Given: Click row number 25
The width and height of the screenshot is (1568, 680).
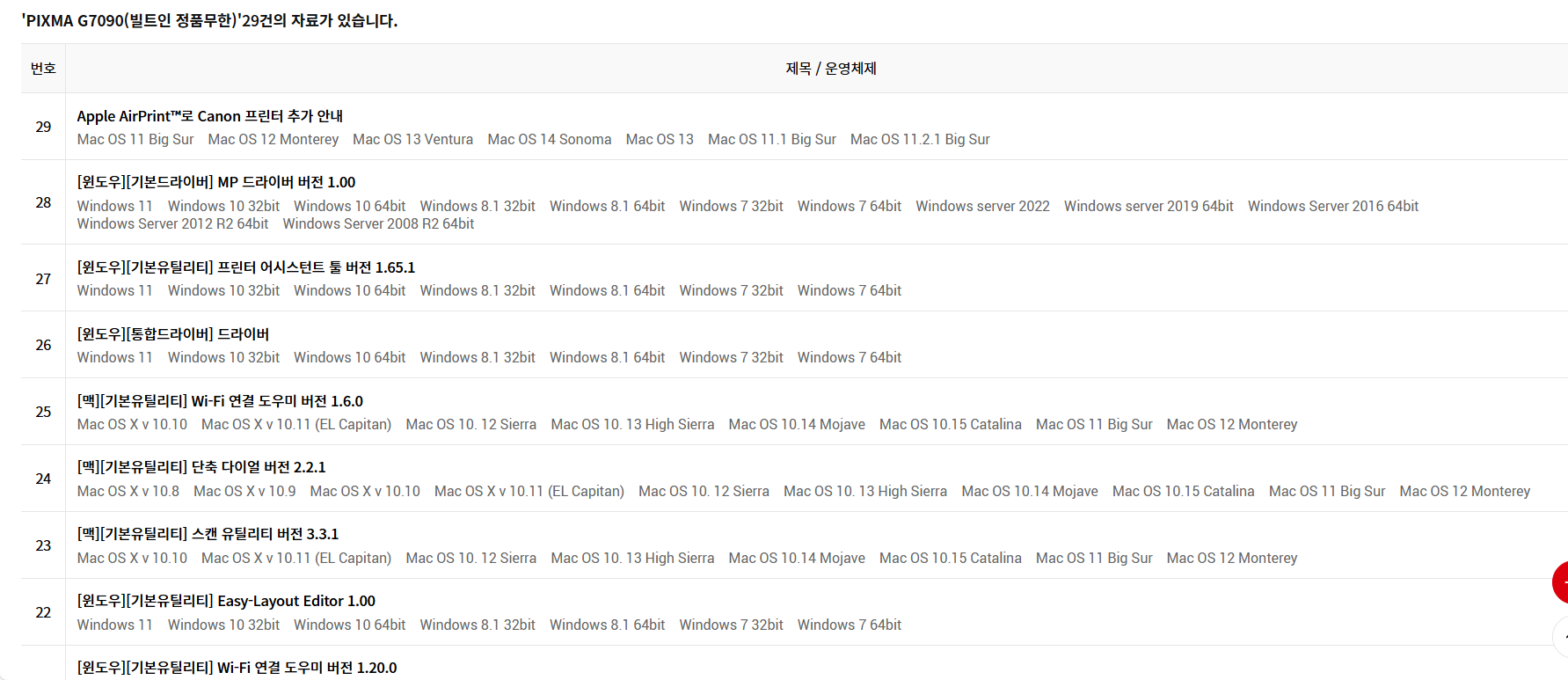Looking at the screenshot, I should (43, 412).
